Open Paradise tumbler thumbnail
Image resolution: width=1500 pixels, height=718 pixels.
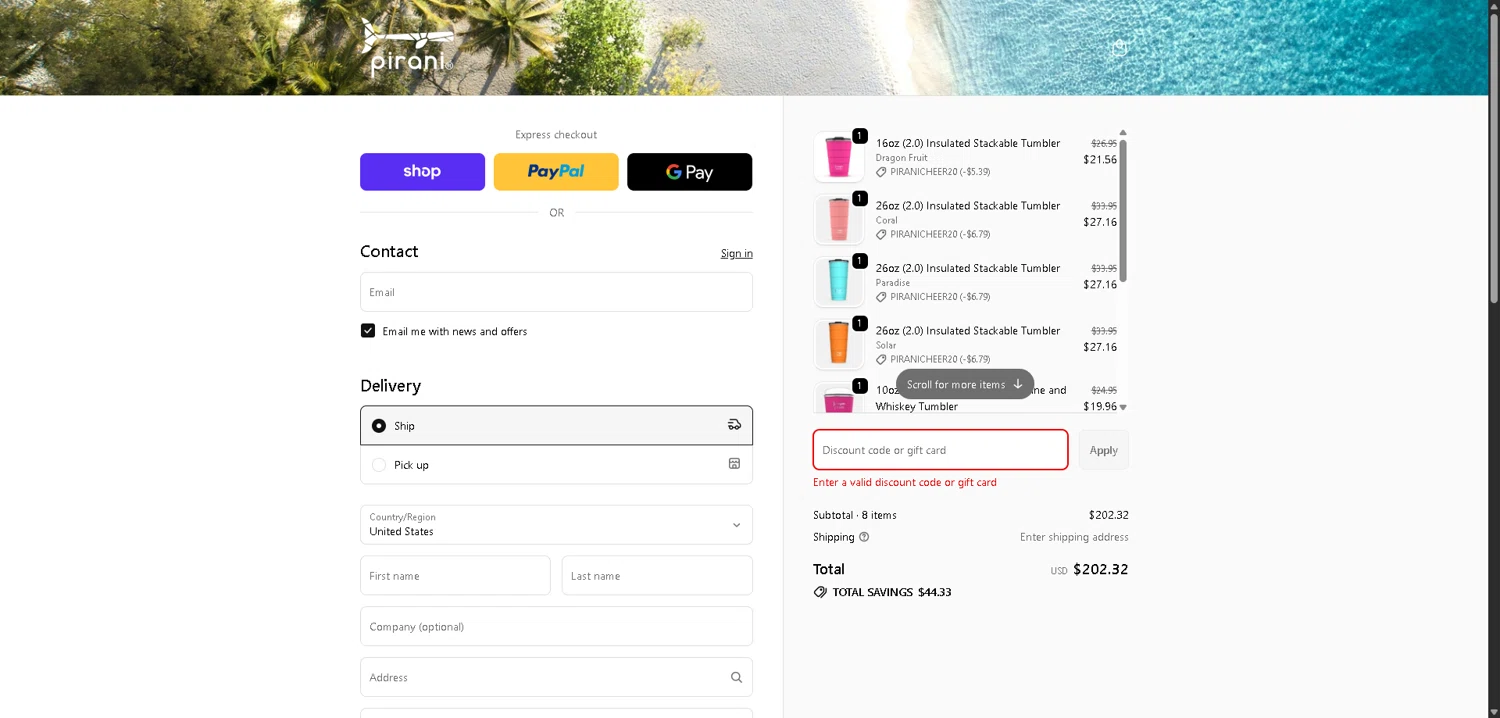[839, 282]
